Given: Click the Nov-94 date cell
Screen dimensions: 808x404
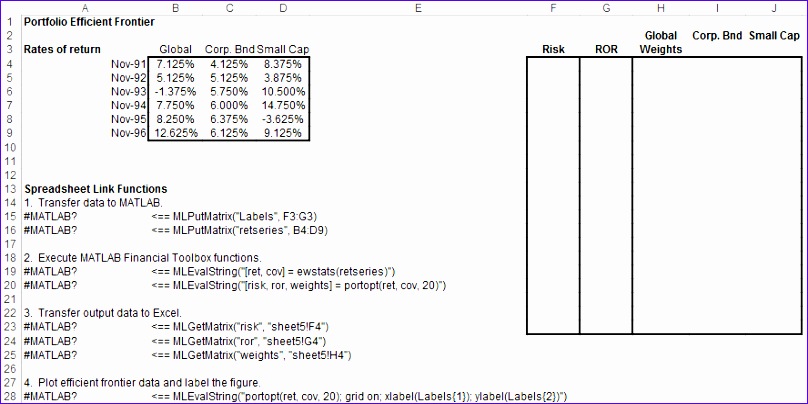Looking at the screenshot, I should [x=129, y=106].
